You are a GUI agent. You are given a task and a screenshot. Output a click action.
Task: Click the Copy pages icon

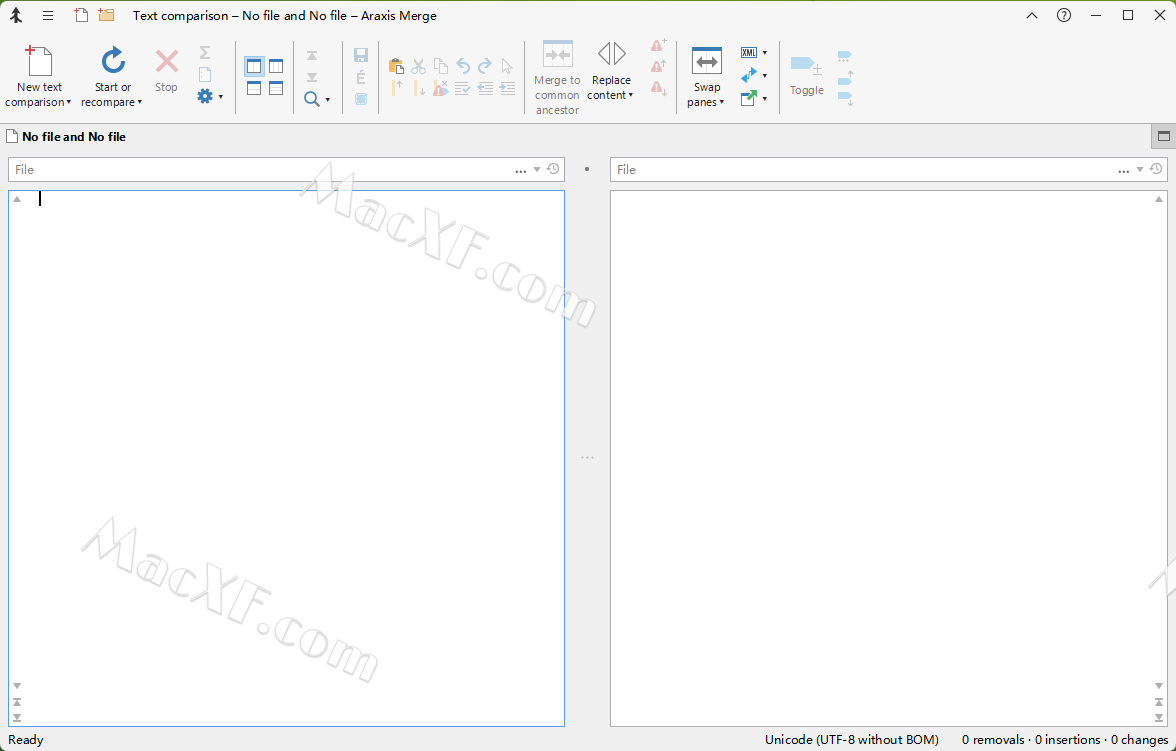(441, 66)
